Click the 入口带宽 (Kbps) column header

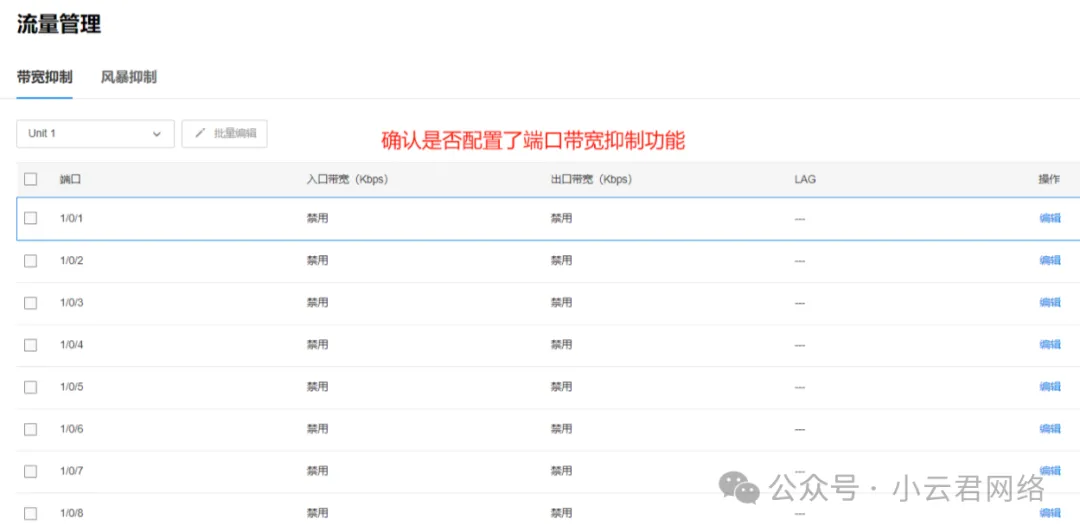pos(347,179)
